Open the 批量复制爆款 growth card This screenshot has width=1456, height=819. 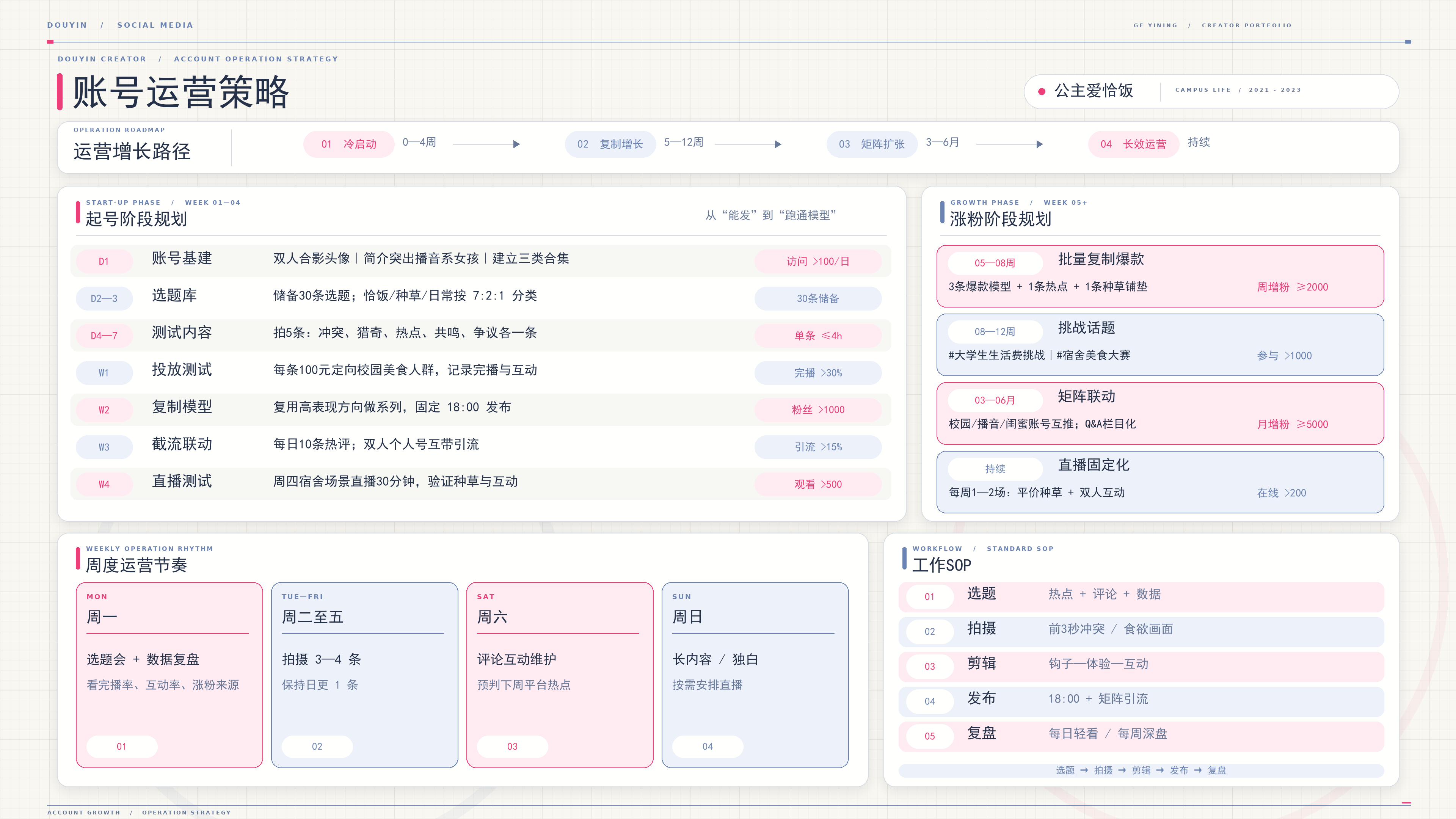tap(1160, 276)
